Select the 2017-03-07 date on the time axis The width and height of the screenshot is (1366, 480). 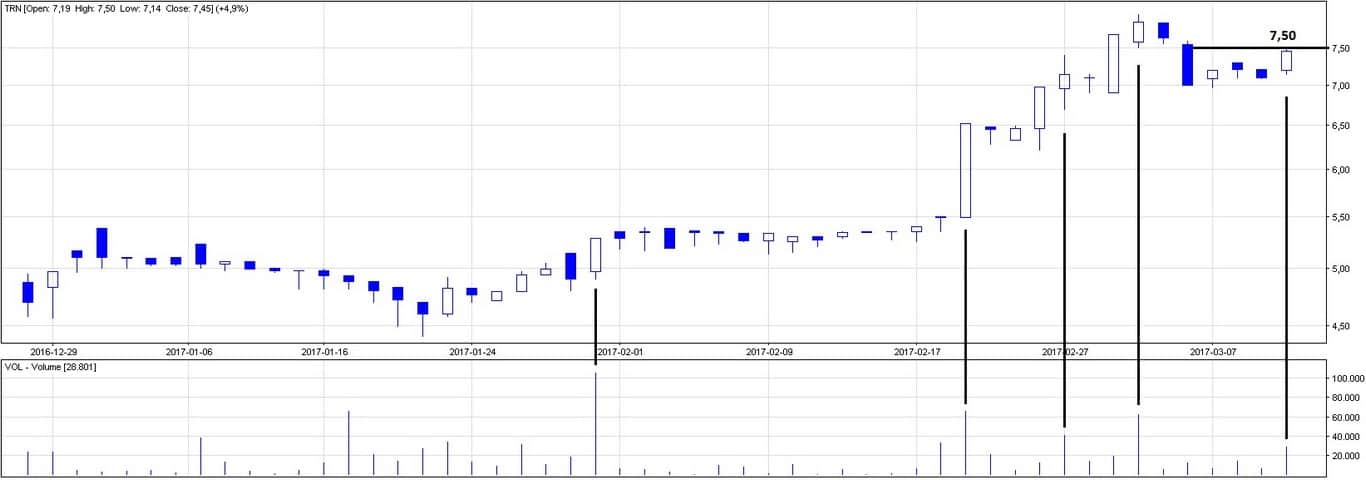coord(1212,352)
